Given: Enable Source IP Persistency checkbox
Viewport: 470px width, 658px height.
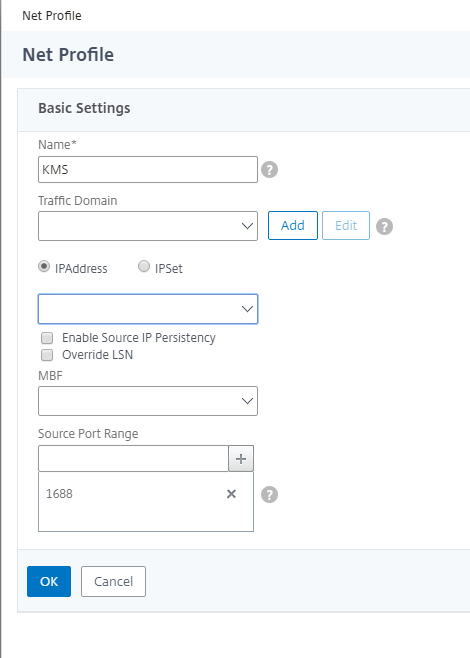Looking at the screenshot, I should 47,338.
